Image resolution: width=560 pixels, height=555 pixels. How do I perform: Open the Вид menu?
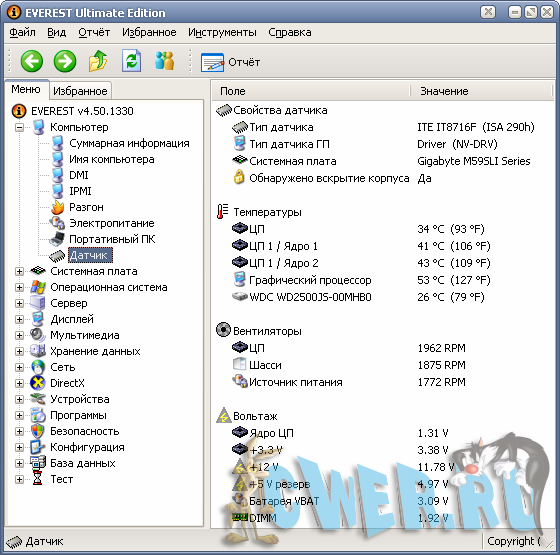point(56,32)
